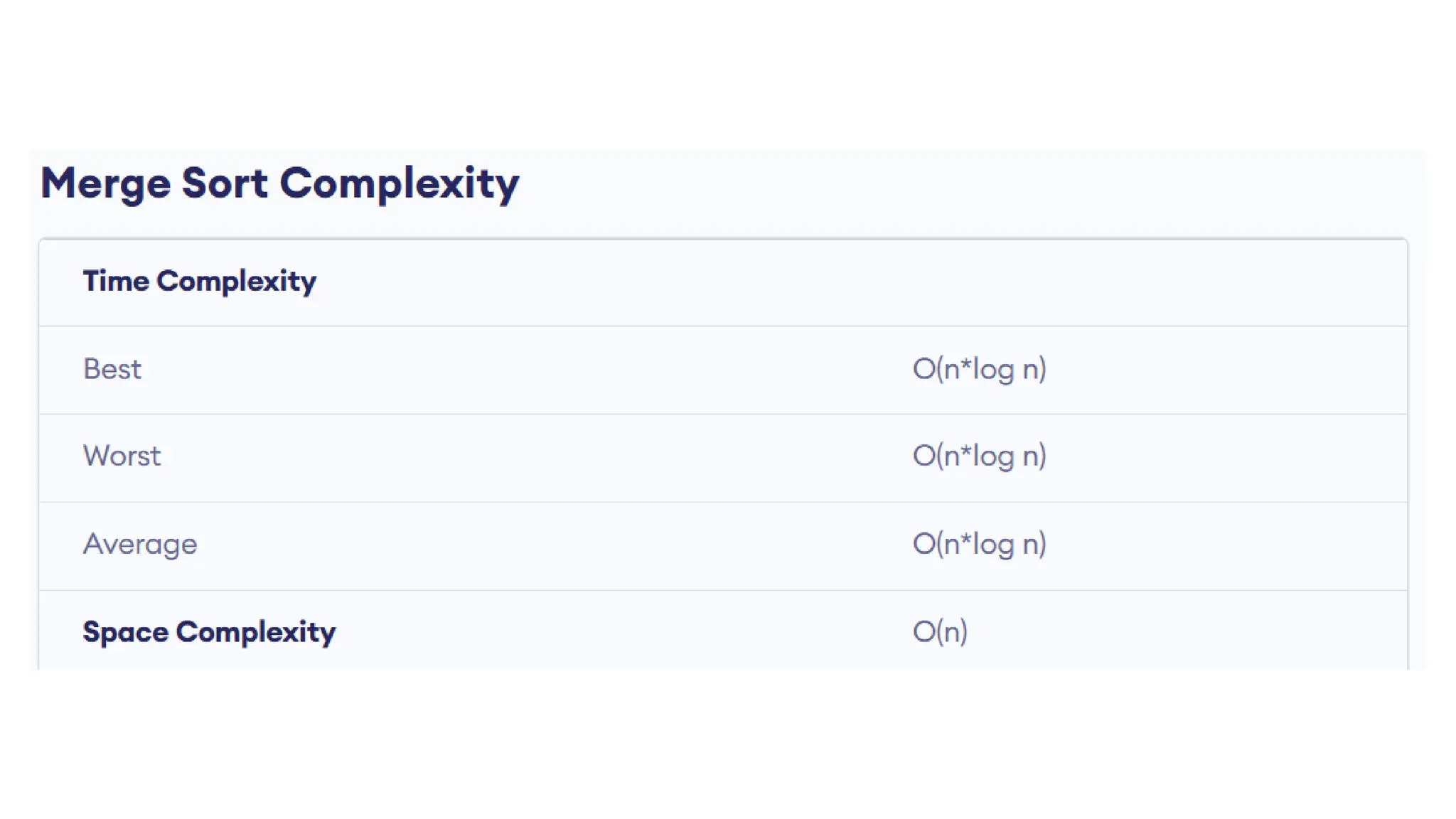Click the Space Complexity label

pos(209,632)
